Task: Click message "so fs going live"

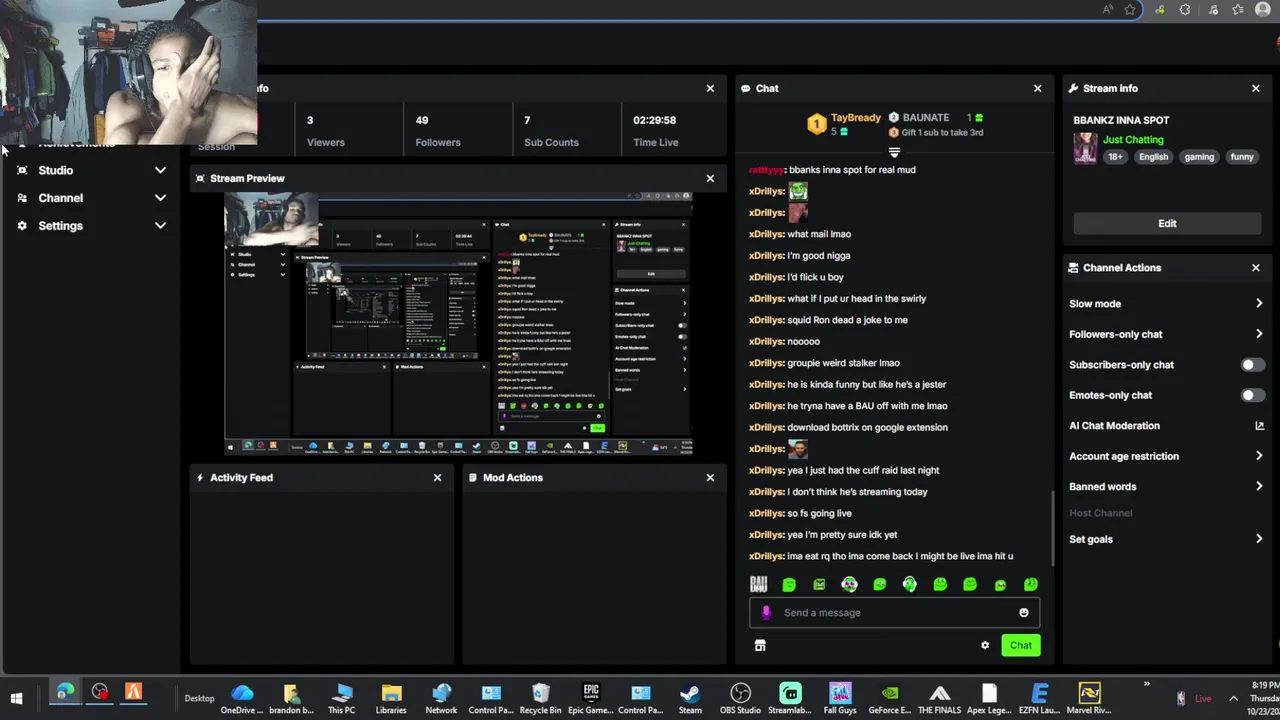Action: (819, 513)
